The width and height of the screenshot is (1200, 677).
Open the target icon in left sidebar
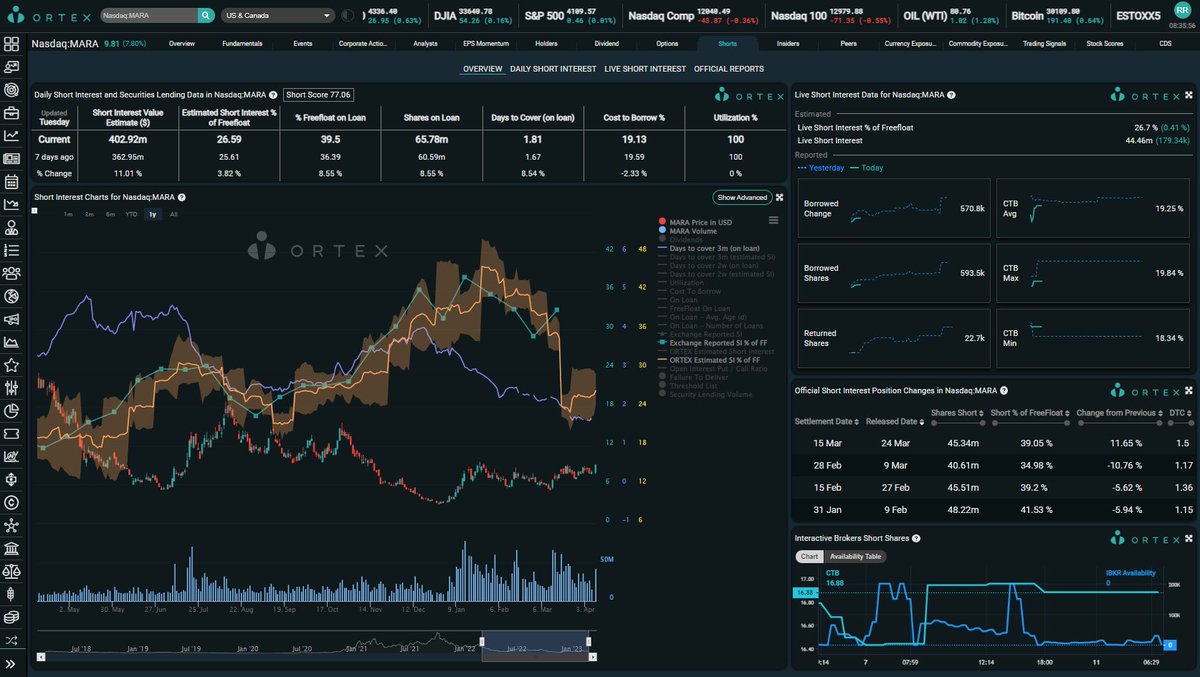pyautogui.click(x=12, y=90)
